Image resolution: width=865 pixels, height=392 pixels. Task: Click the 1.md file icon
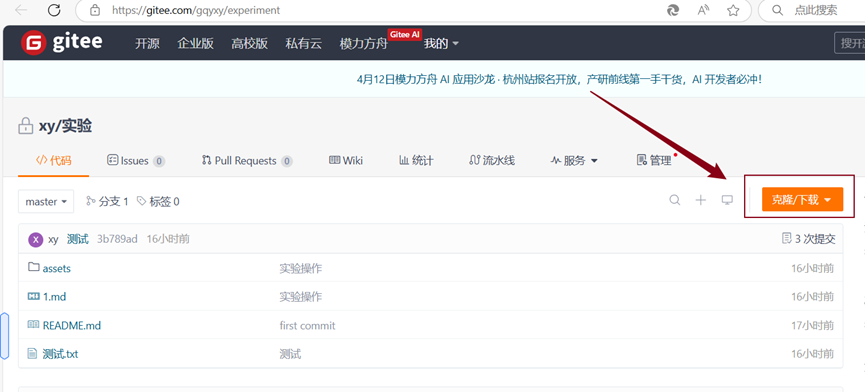pos(34,296)
